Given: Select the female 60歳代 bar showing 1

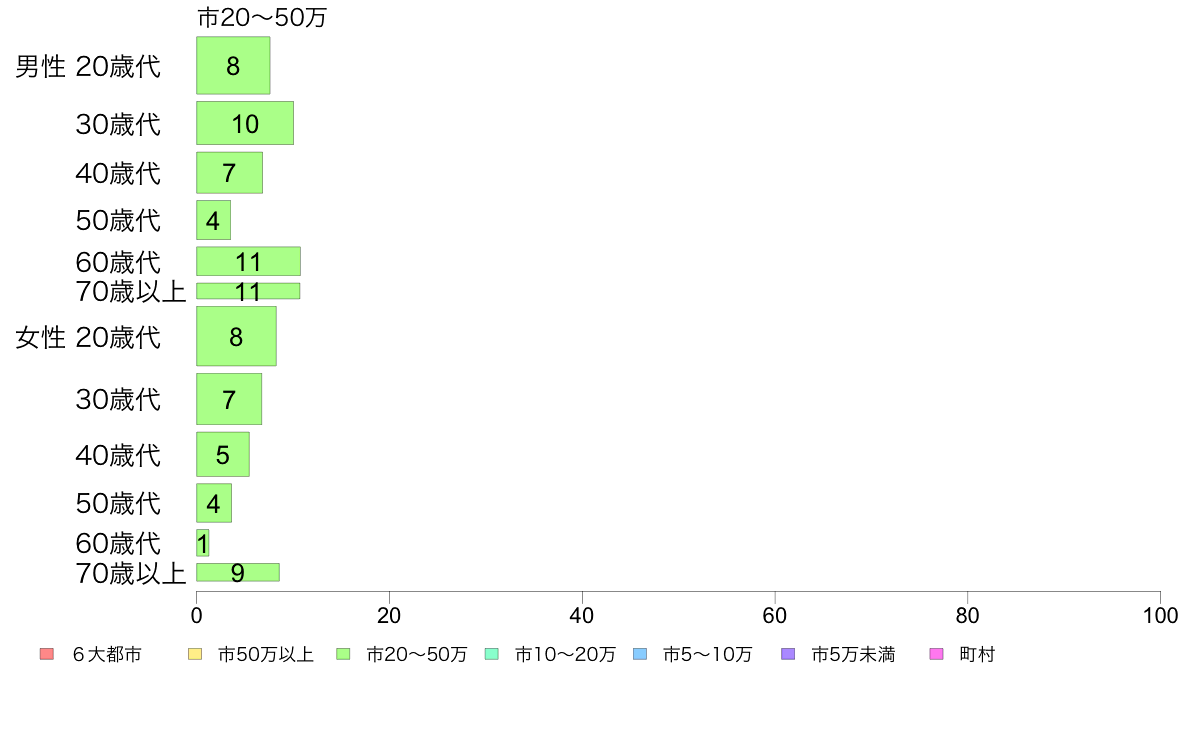Looking at the screenshot, I should click(202, 543).
